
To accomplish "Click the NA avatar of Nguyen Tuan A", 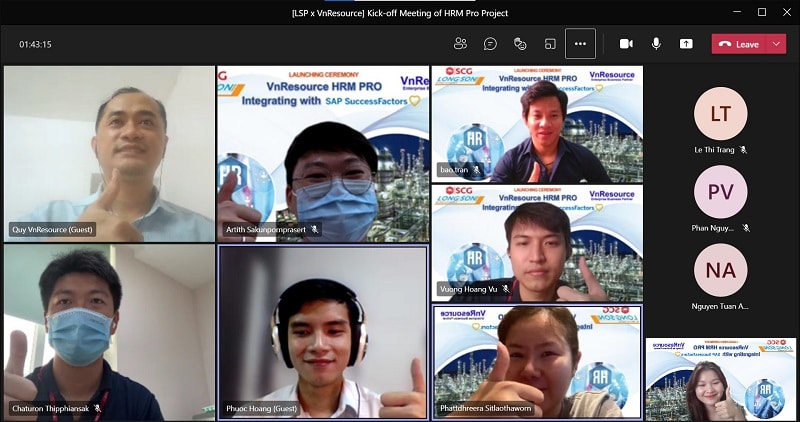I will coord(720,270).
